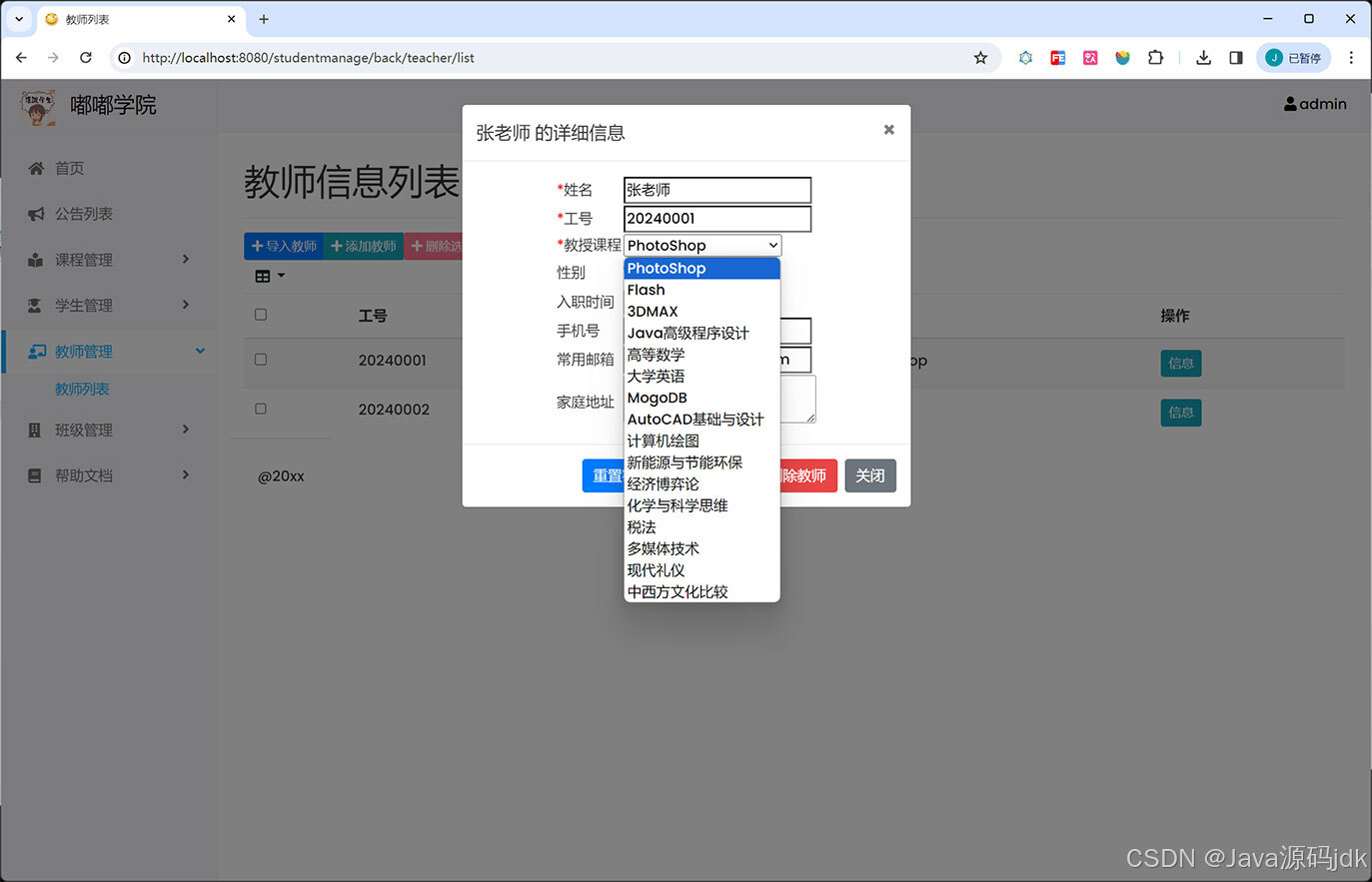Expand 帮助文档 sidebar menu
Image resolution: width=1372 pixels, height=882 pixels.
pos(108,476)
